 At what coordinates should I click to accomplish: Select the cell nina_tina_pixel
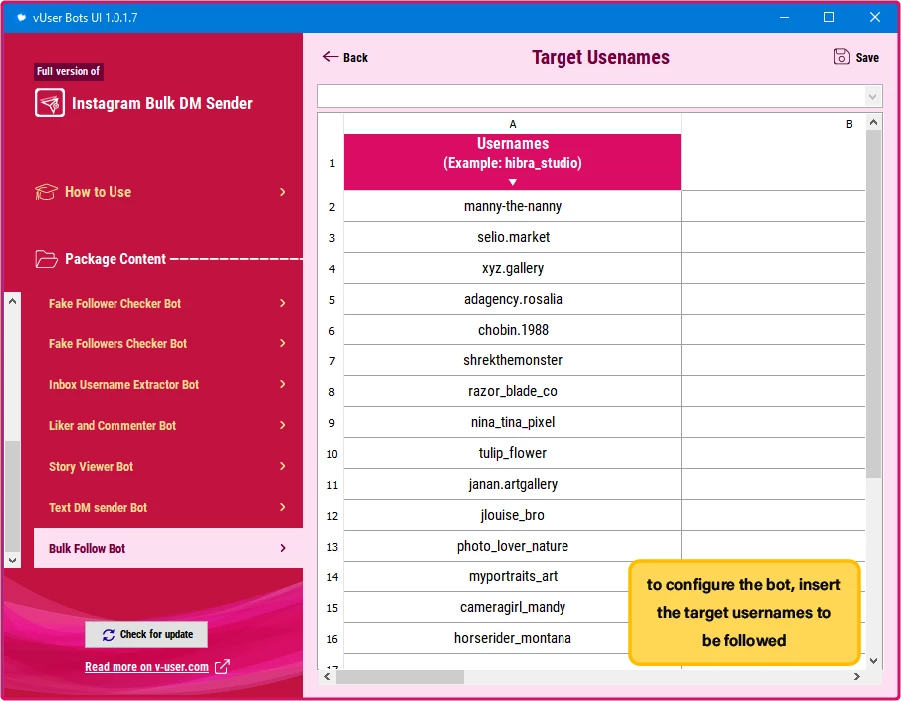513,422
